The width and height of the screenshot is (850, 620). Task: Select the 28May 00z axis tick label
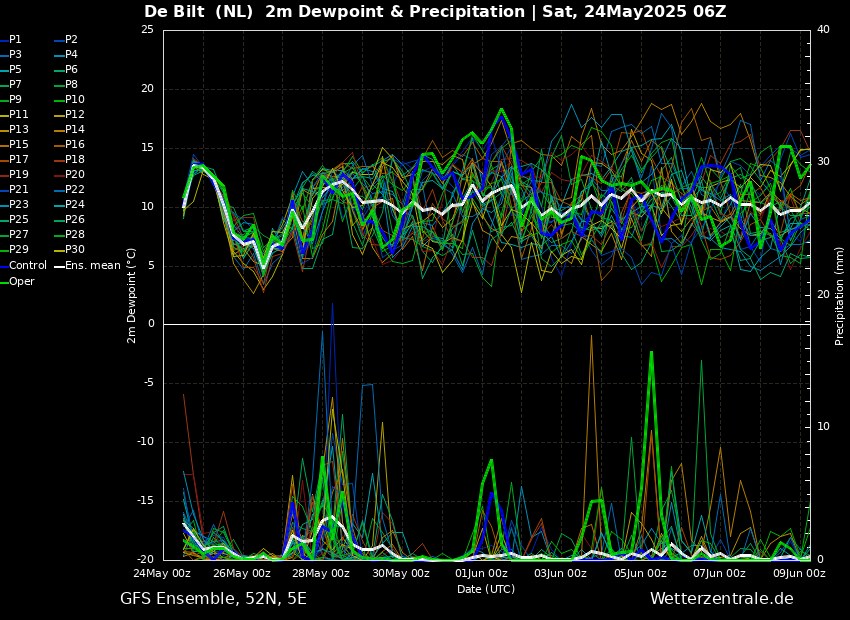tap(321, 573)
